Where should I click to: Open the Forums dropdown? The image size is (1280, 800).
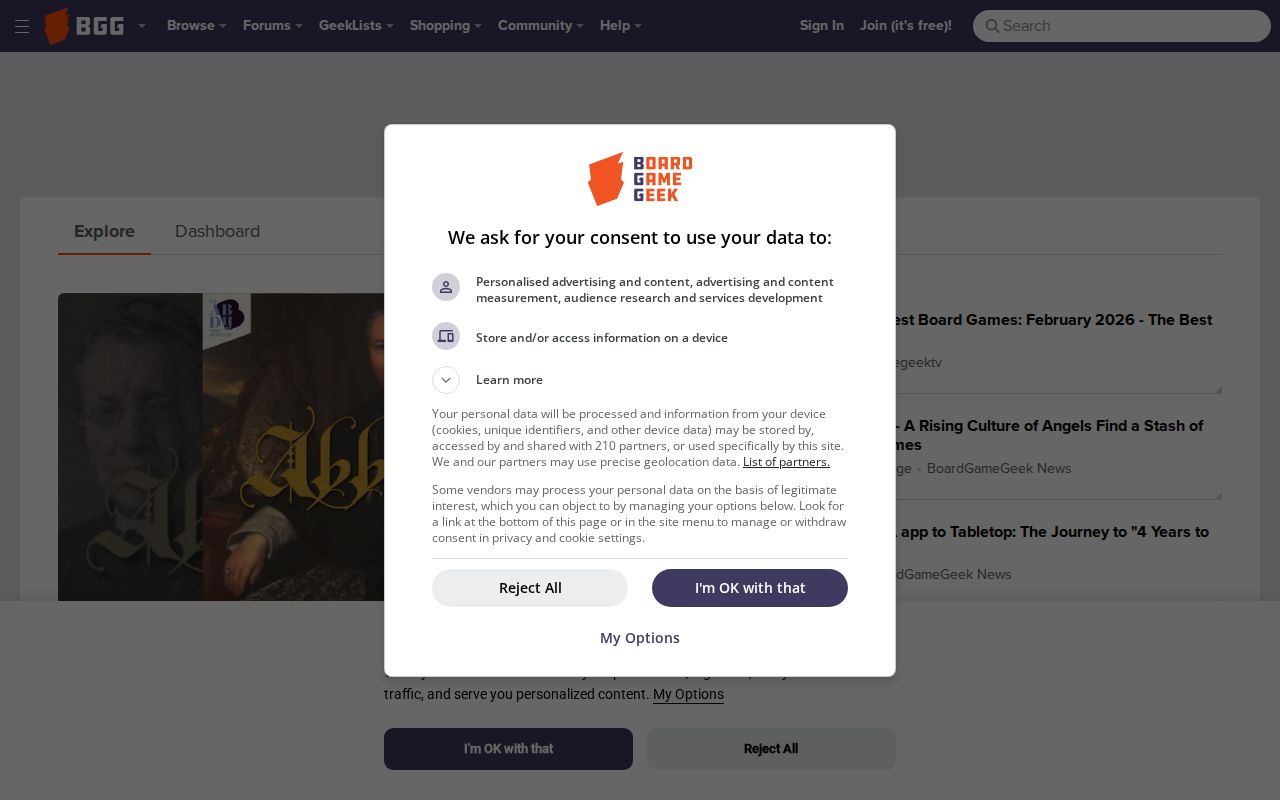pyautogui.click(x=270, y=26)
